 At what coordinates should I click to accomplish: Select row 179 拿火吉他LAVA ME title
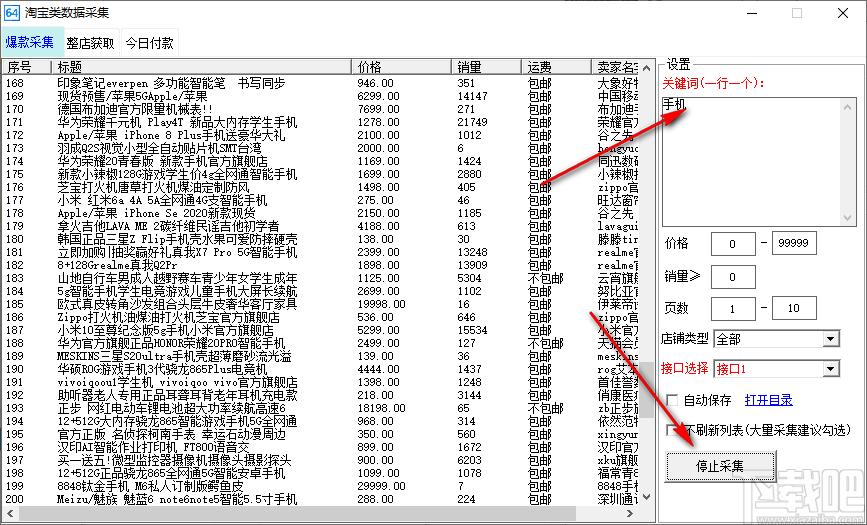[x=168, y=226]
